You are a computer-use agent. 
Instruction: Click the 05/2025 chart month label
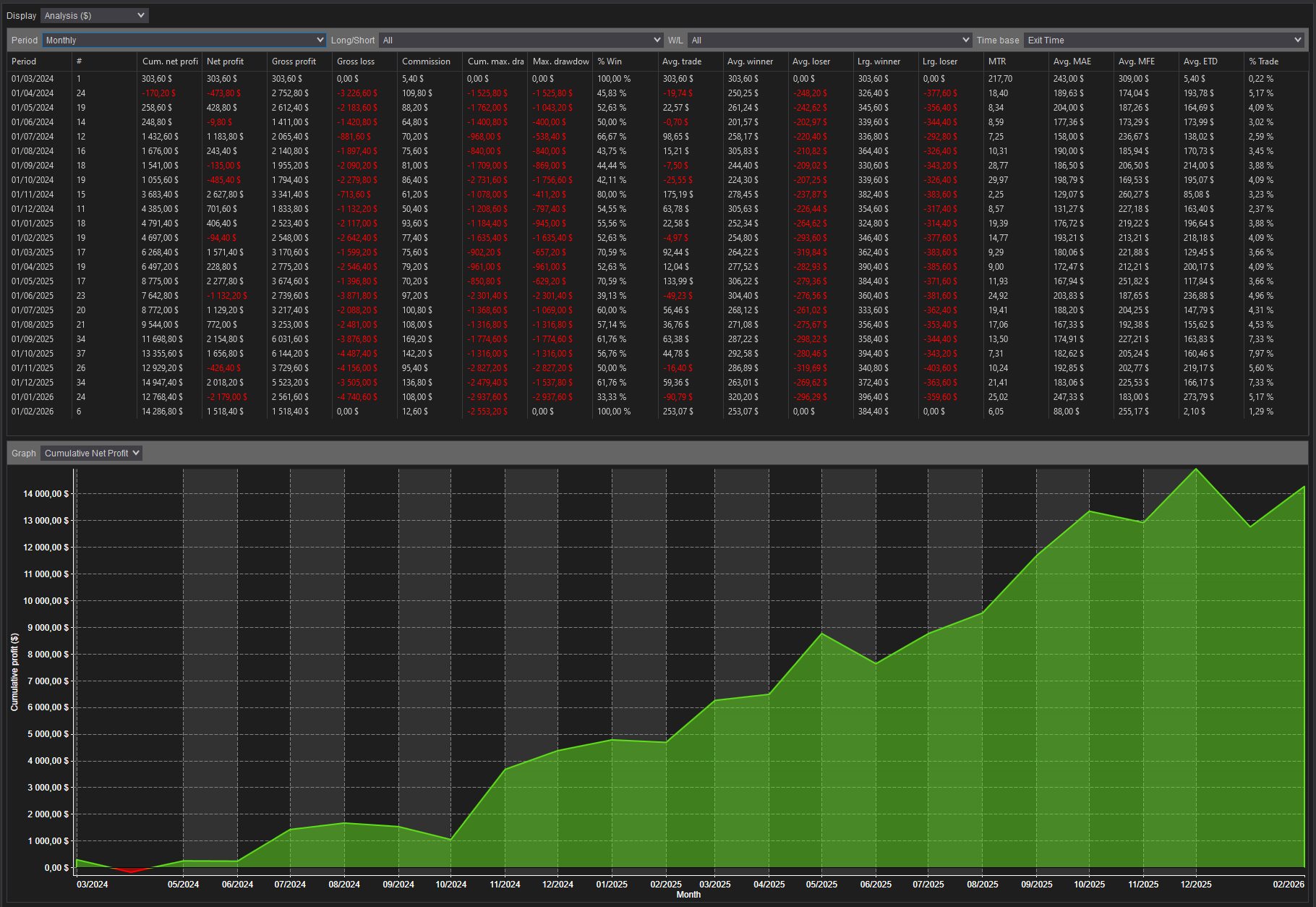pos(821,885)
